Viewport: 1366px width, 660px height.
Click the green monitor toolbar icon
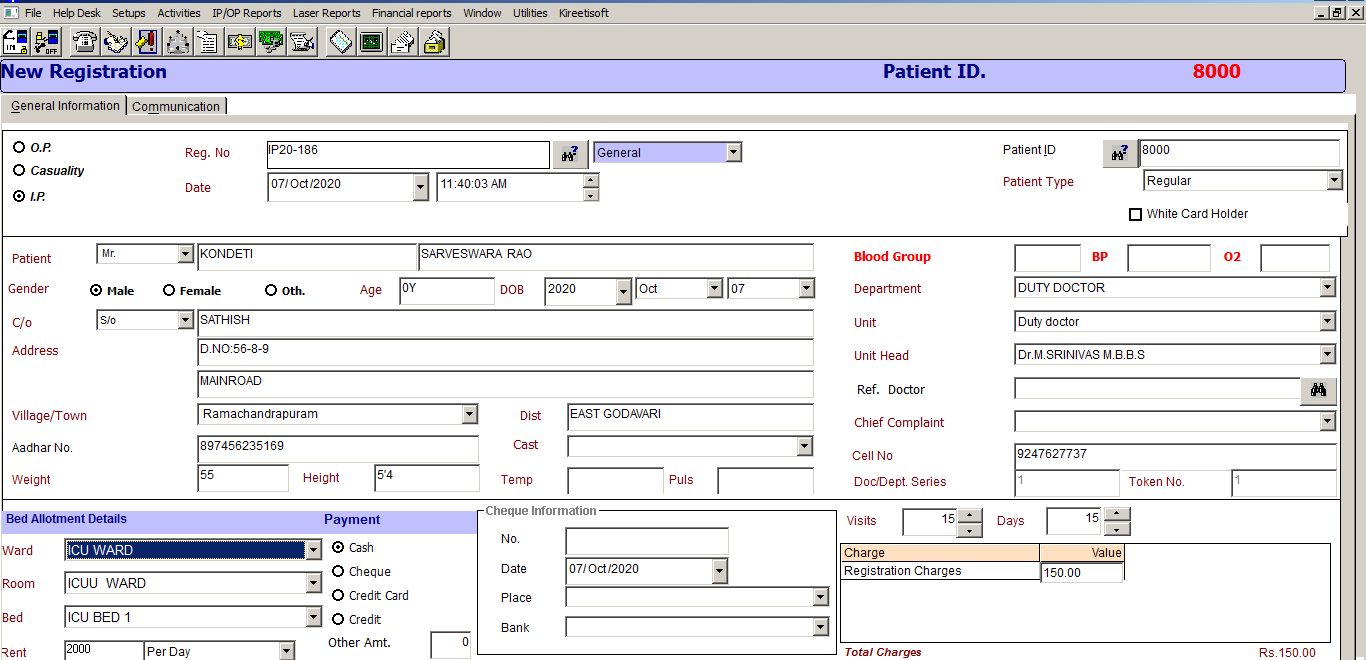[x=371, y=42]
